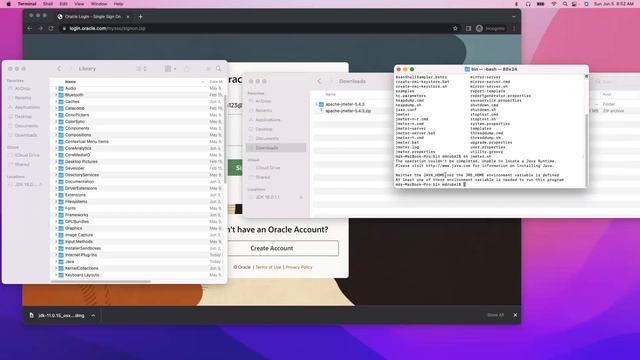The height and width of the screenshot is (360, 640).
Task: Open a new Chrome tab
Action: pyautogui.click(x=140, y=17)
